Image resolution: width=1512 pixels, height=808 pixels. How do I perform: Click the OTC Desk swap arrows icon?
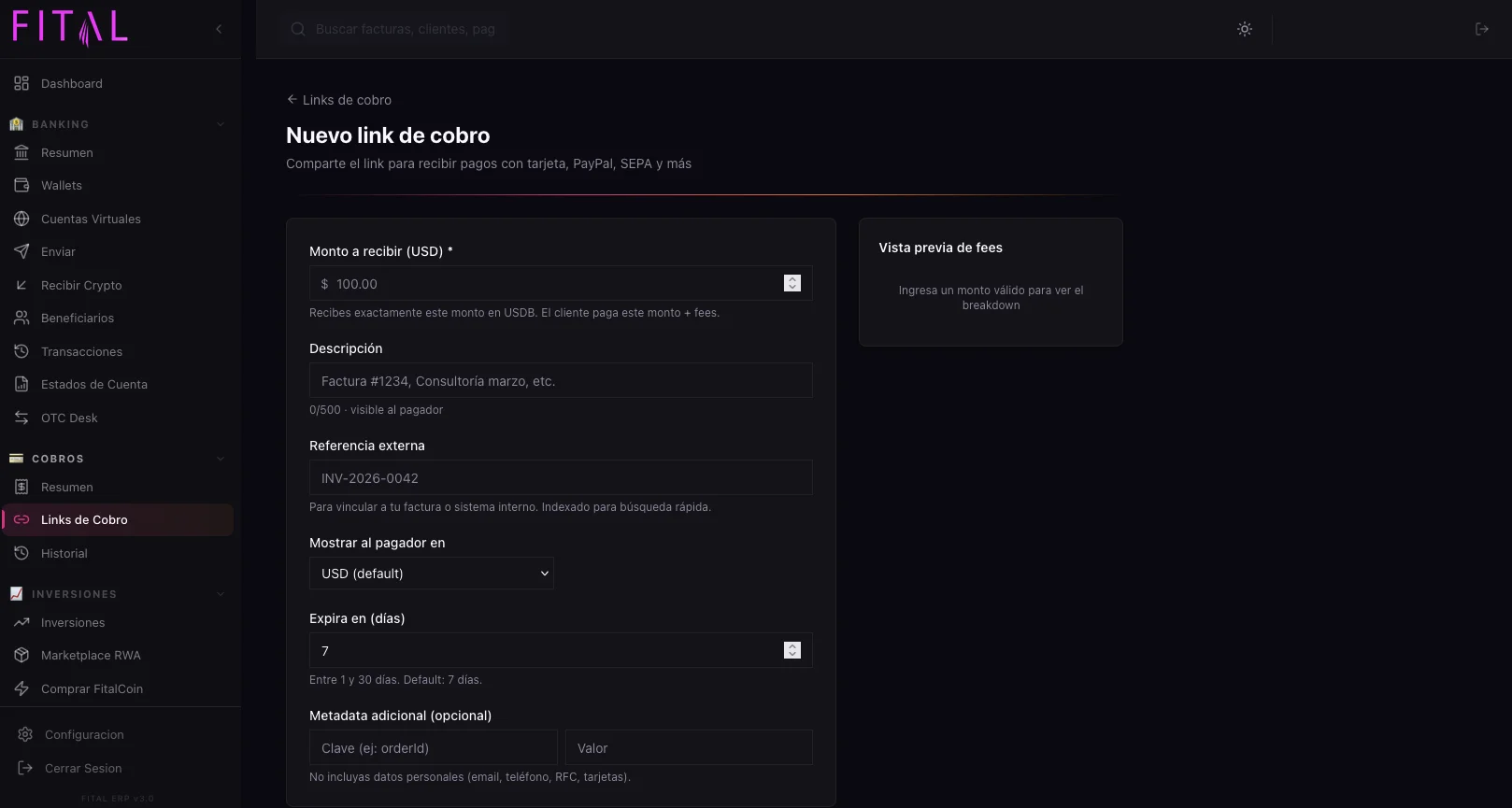21,418
